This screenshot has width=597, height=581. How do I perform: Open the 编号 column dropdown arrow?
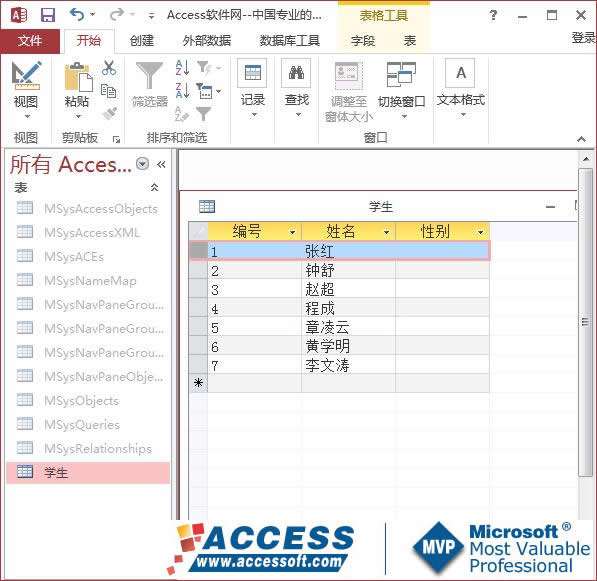[x=292, y=232]
